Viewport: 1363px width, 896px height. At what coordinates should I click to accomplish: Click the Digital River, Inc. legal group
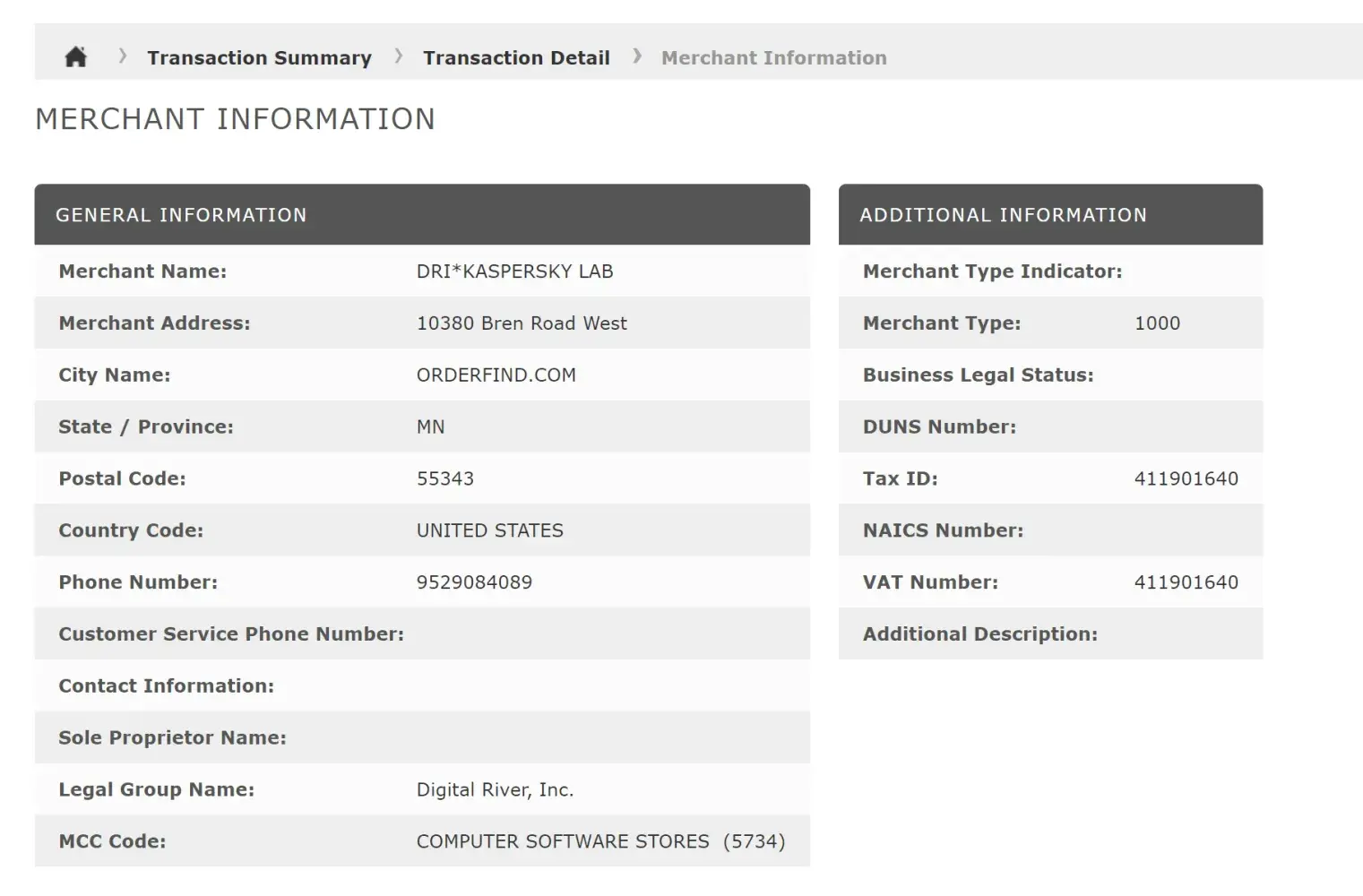[x=495, y=789]
